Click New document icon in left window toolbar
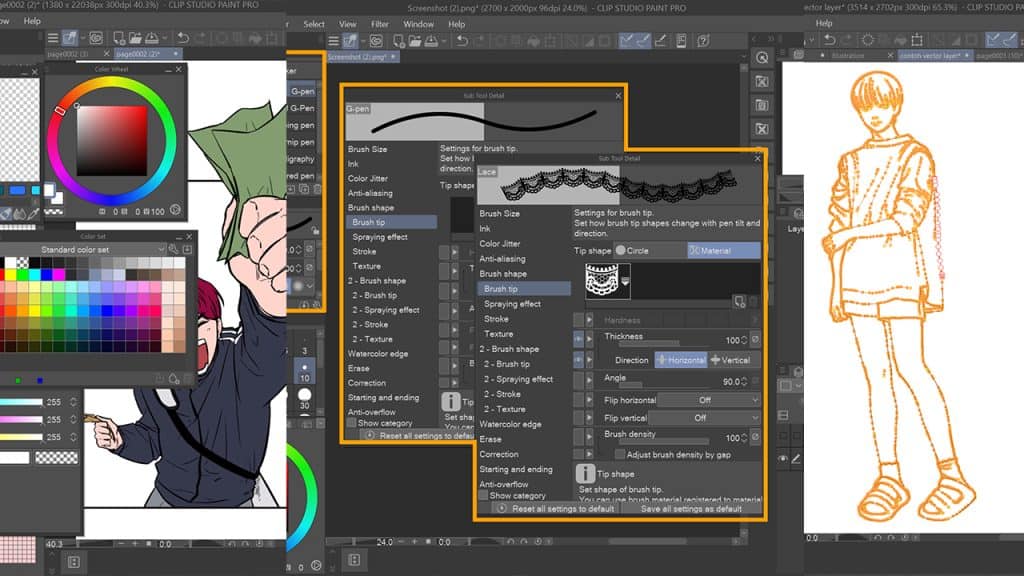Screen dimensions: 1024x576 [x=119, y=39]
